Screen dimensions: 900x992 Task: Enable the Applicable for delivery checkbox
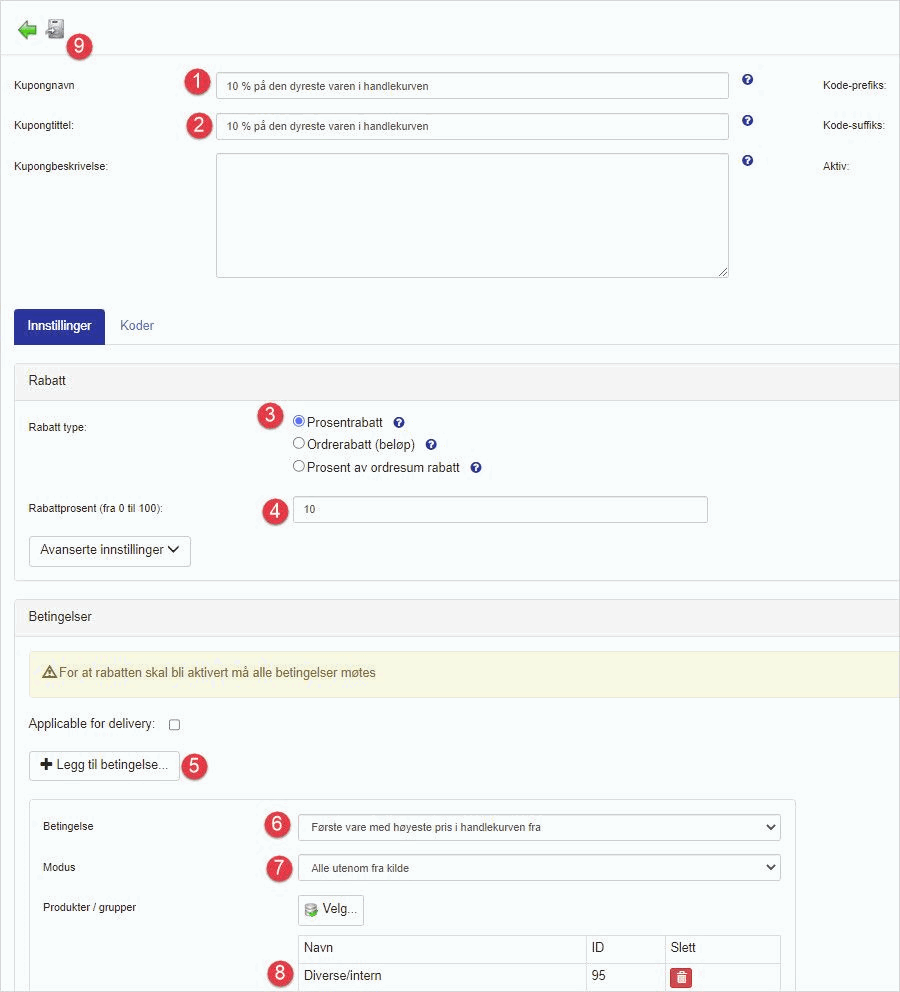pyautogui.click(x=174, y=724)
